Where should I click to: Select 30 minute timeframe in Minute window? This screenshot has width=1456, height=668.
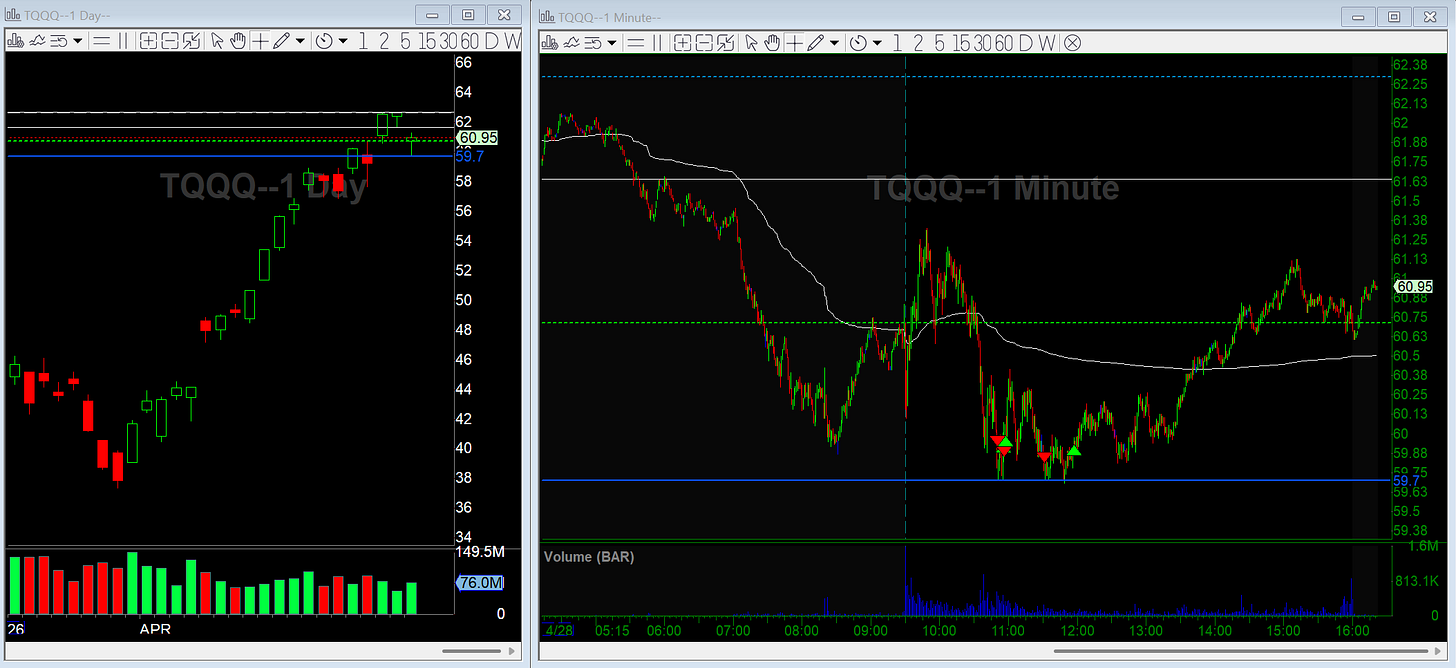(982, 42)
